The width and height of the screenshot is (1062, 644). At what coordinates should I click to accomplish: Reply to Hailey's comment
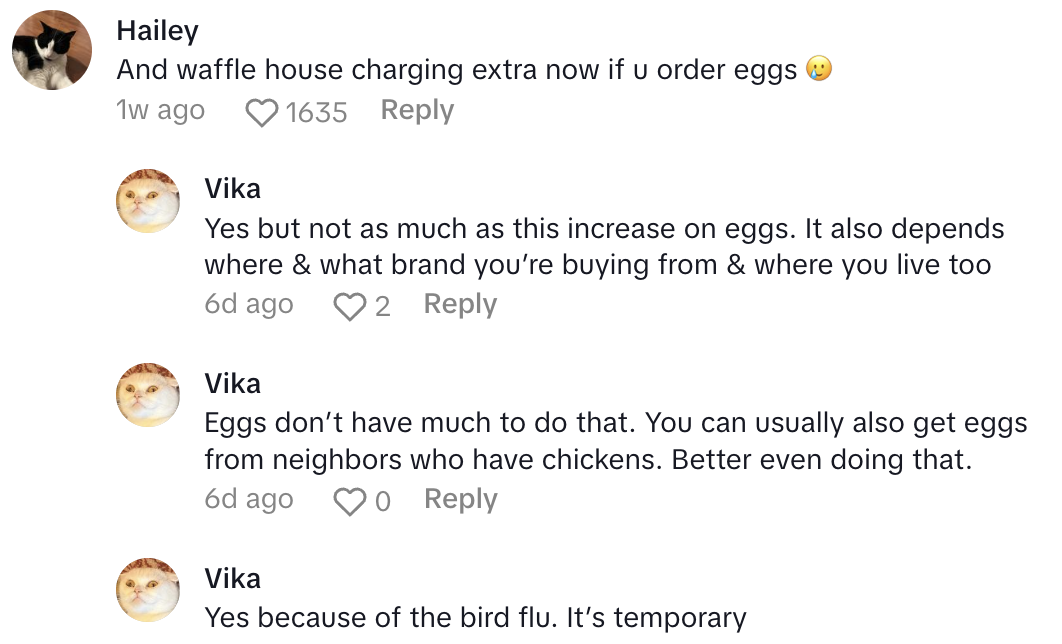click(417, 110)
